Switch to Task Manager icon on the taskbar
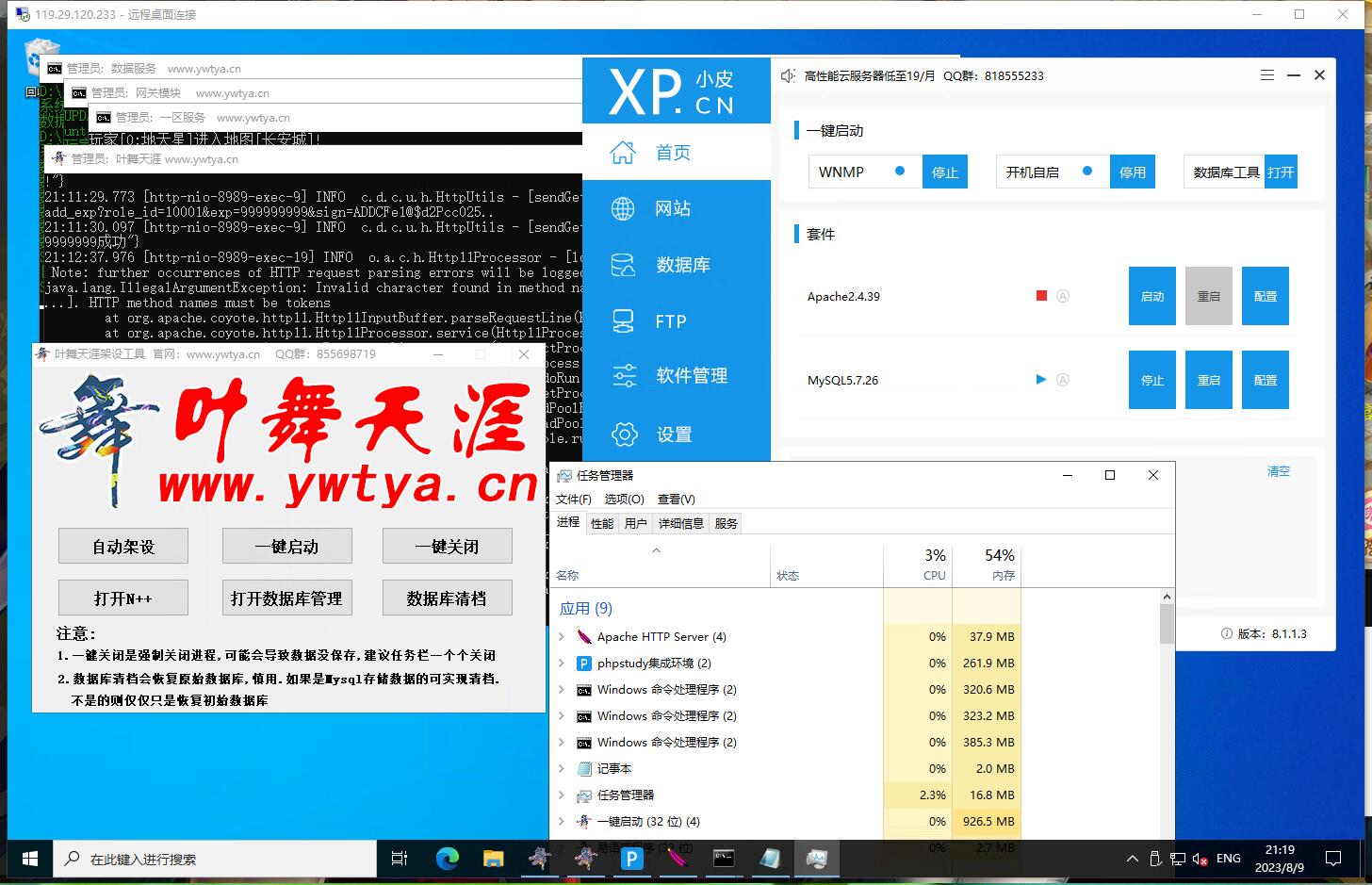1372x885 pixels. (816, 859)
